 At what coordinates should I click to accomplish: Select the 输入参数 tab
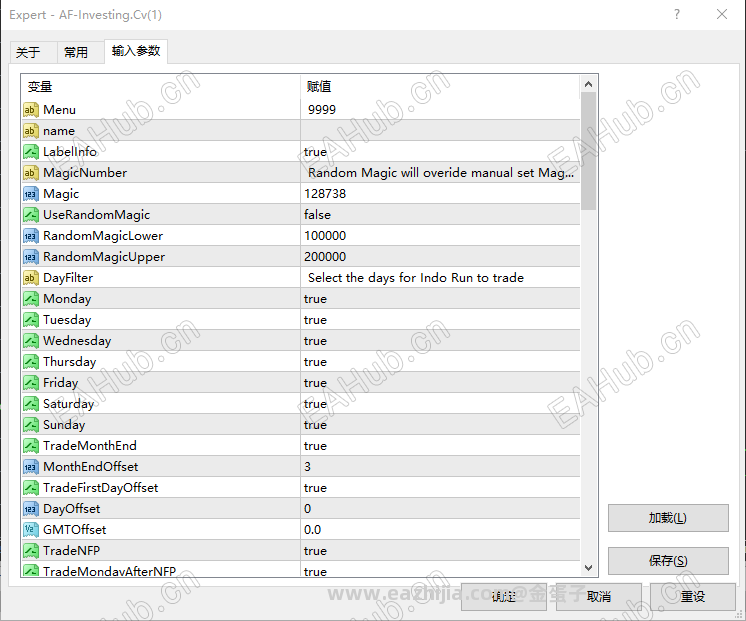pyautogui.click(x=136, y=51)
